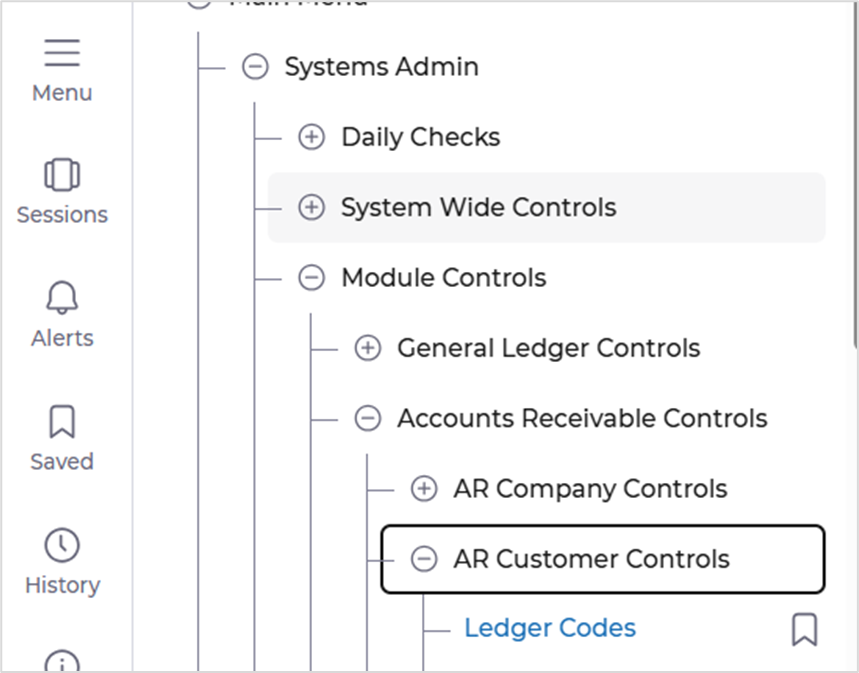Image resolution: width=859 pixels, height=673 pixels.
Task: Select the AR Company Controls label
Action: click(x=590, y=489)
